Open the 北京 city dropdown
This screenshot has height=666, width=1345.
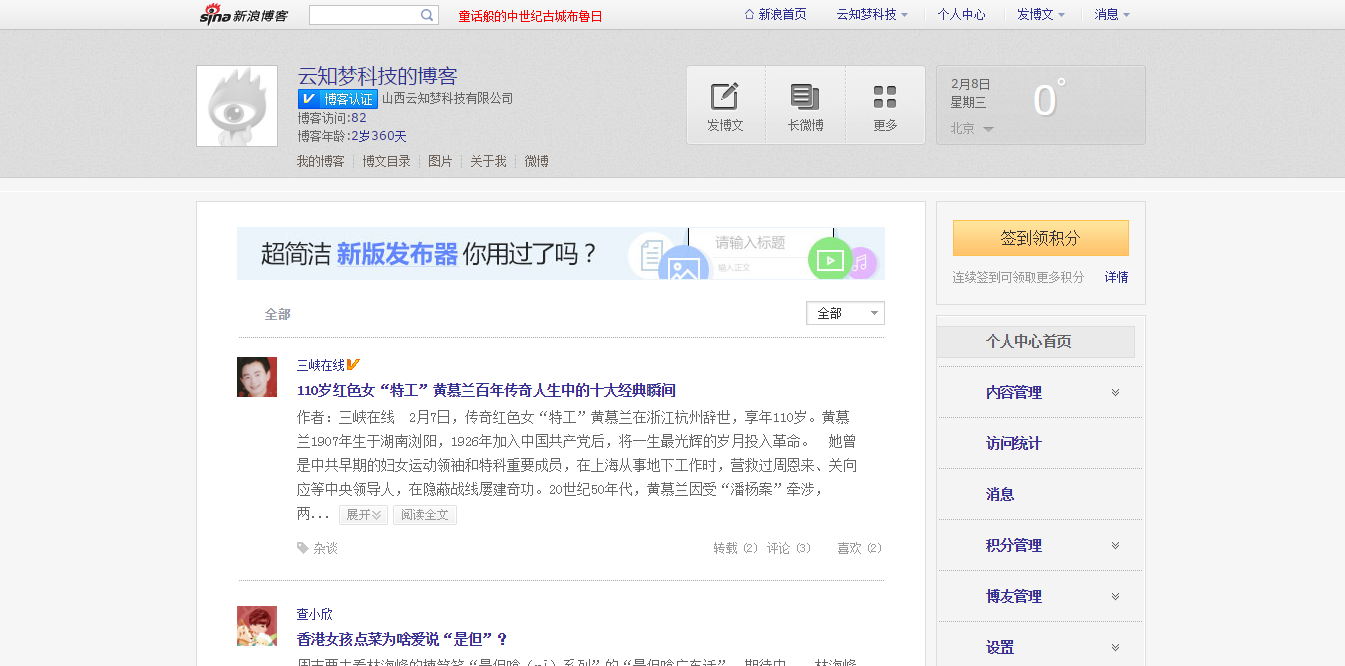point(972,129)
